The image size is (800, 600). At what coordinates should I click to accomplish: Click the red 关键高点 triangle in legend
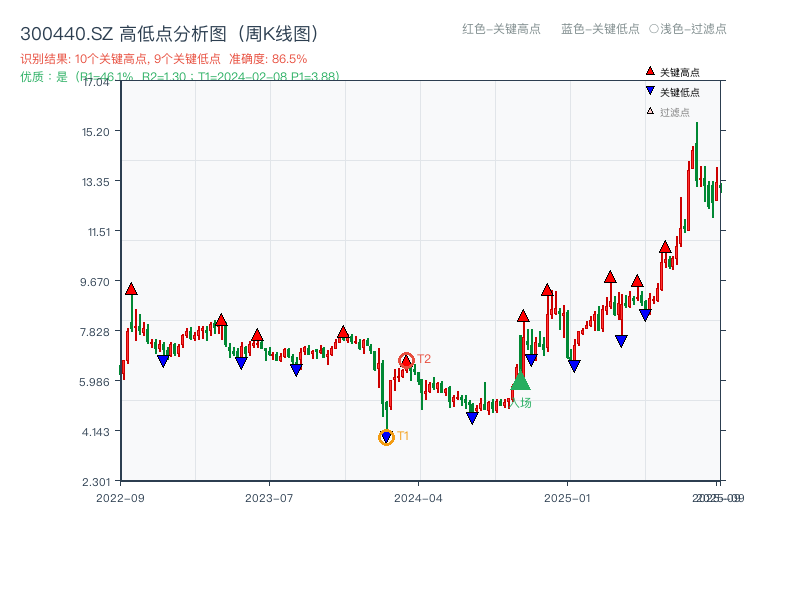[x=650, y=72]
